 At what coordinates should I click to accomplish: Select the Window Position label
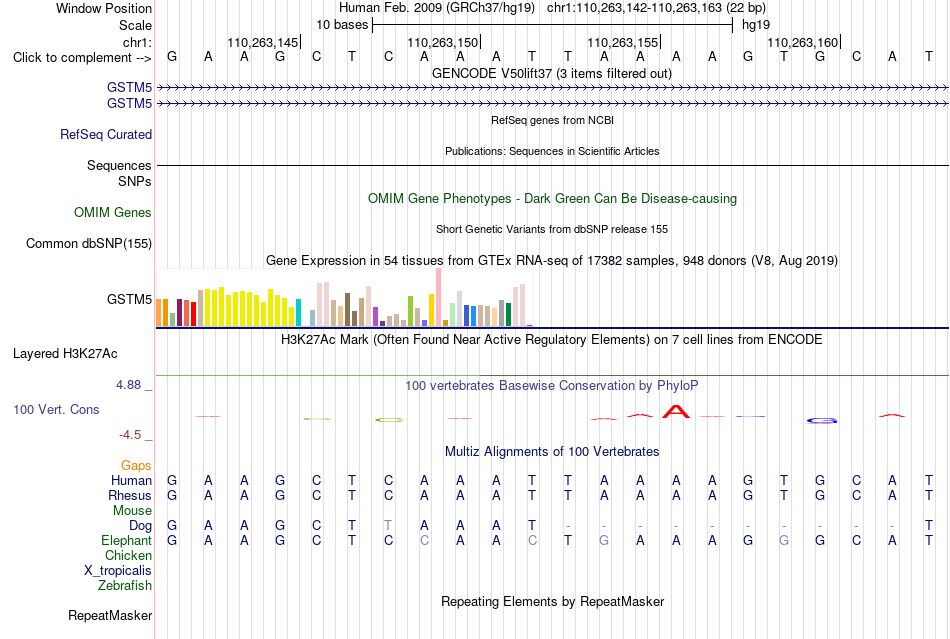point(104,8)
